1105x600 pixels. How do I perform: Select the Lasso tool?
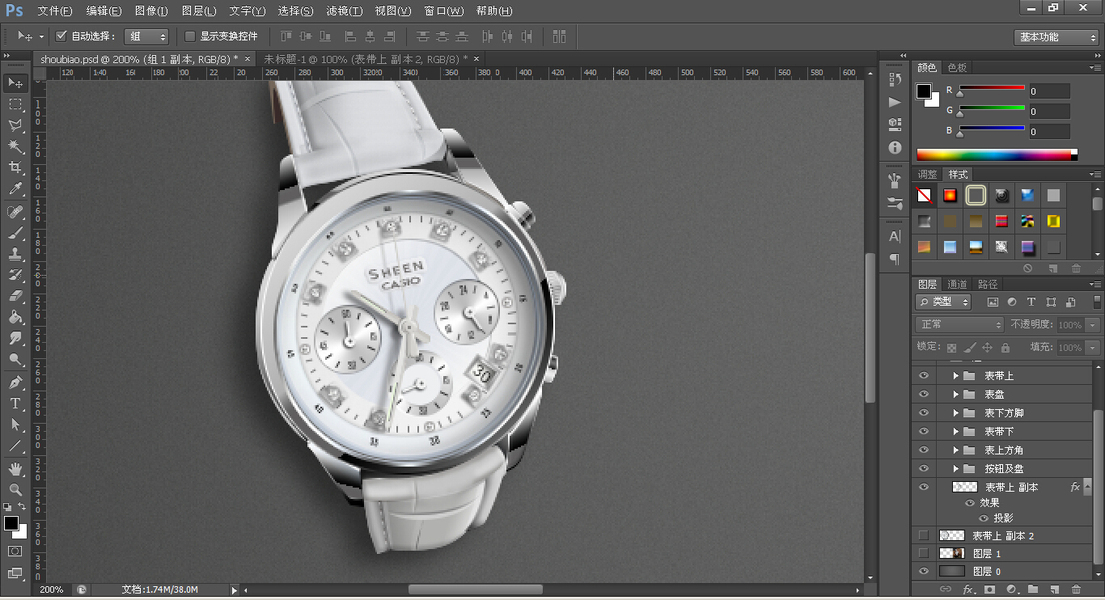point(15,125)
